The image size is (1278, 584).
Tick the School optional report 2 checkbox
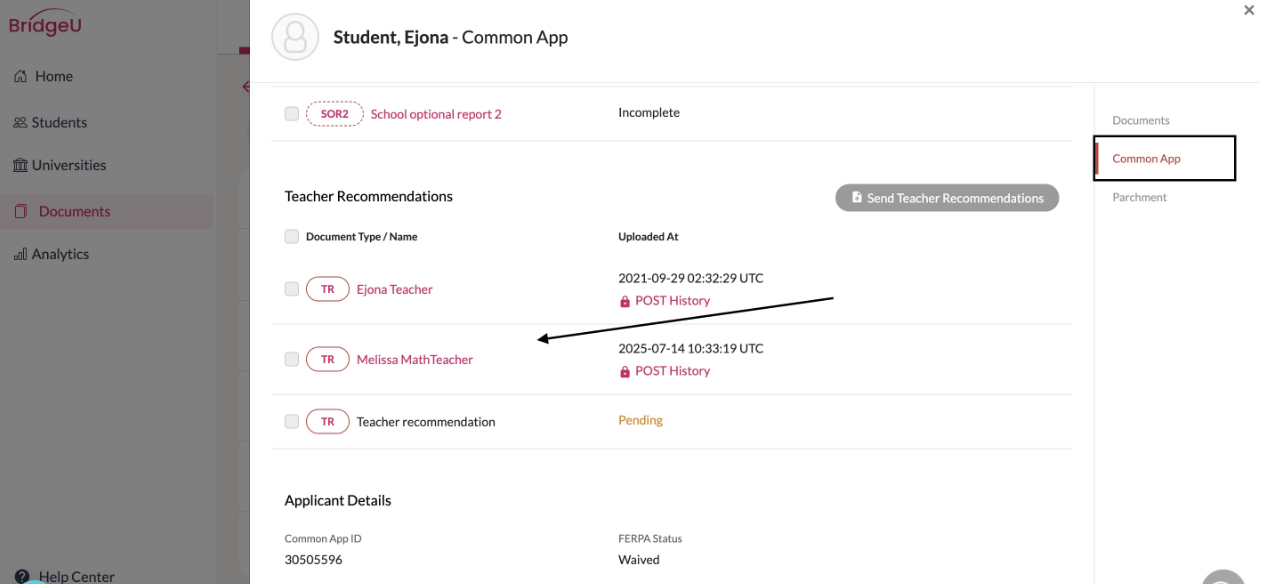[x=292, y=114]
